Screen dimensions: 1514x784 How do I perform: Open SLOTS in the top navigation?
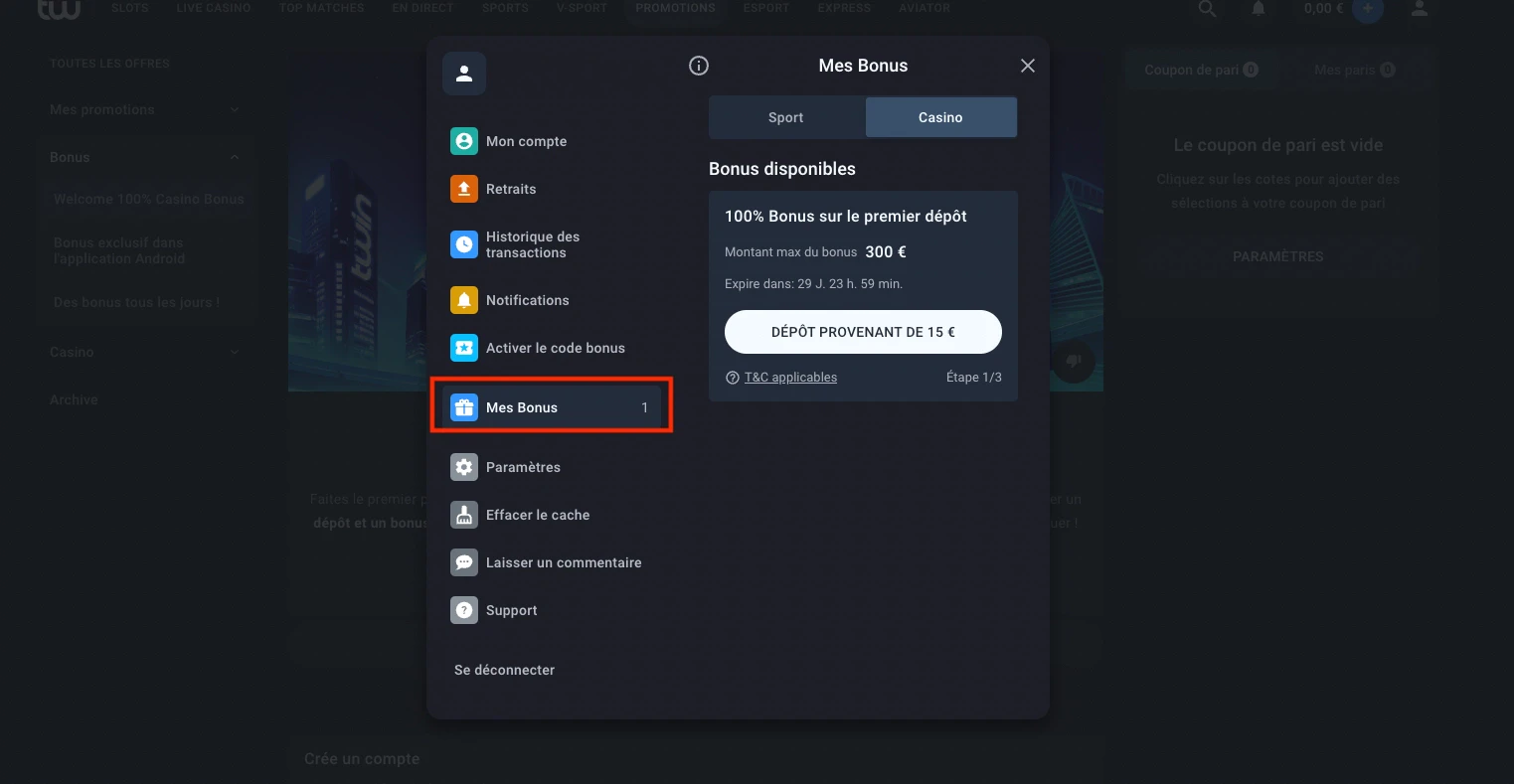coord(130,8)
